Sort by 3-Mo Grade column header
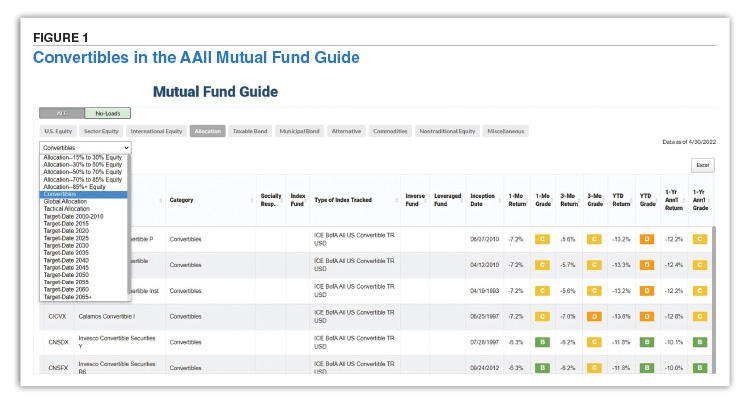 point(595,200)
